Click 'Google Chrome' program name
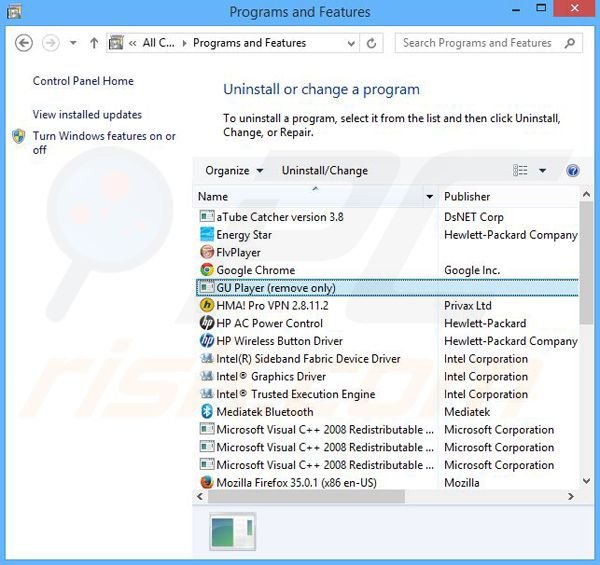The width and height of the screenshot is (600, 565). [x=256, y=270]
